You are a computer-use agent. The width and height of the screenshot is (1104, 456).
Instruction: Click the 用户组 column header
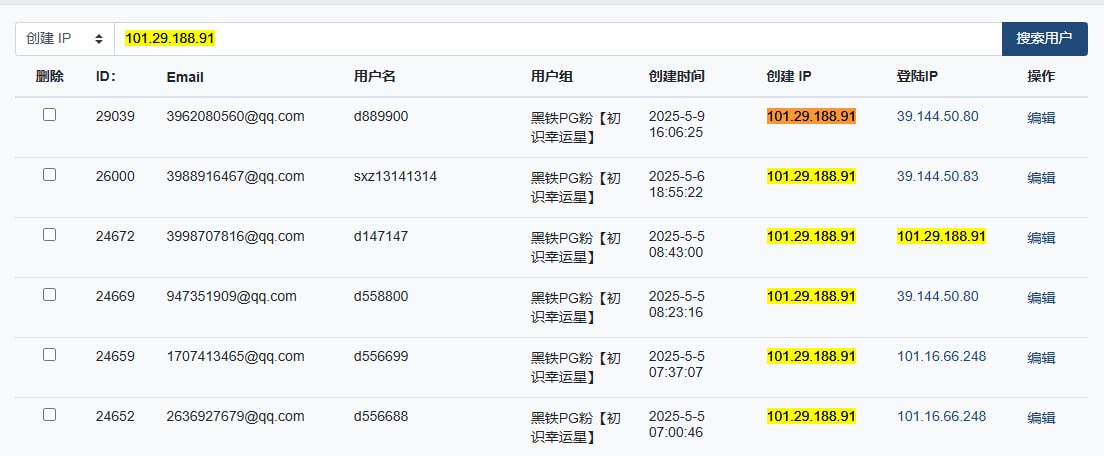(552, 77)
